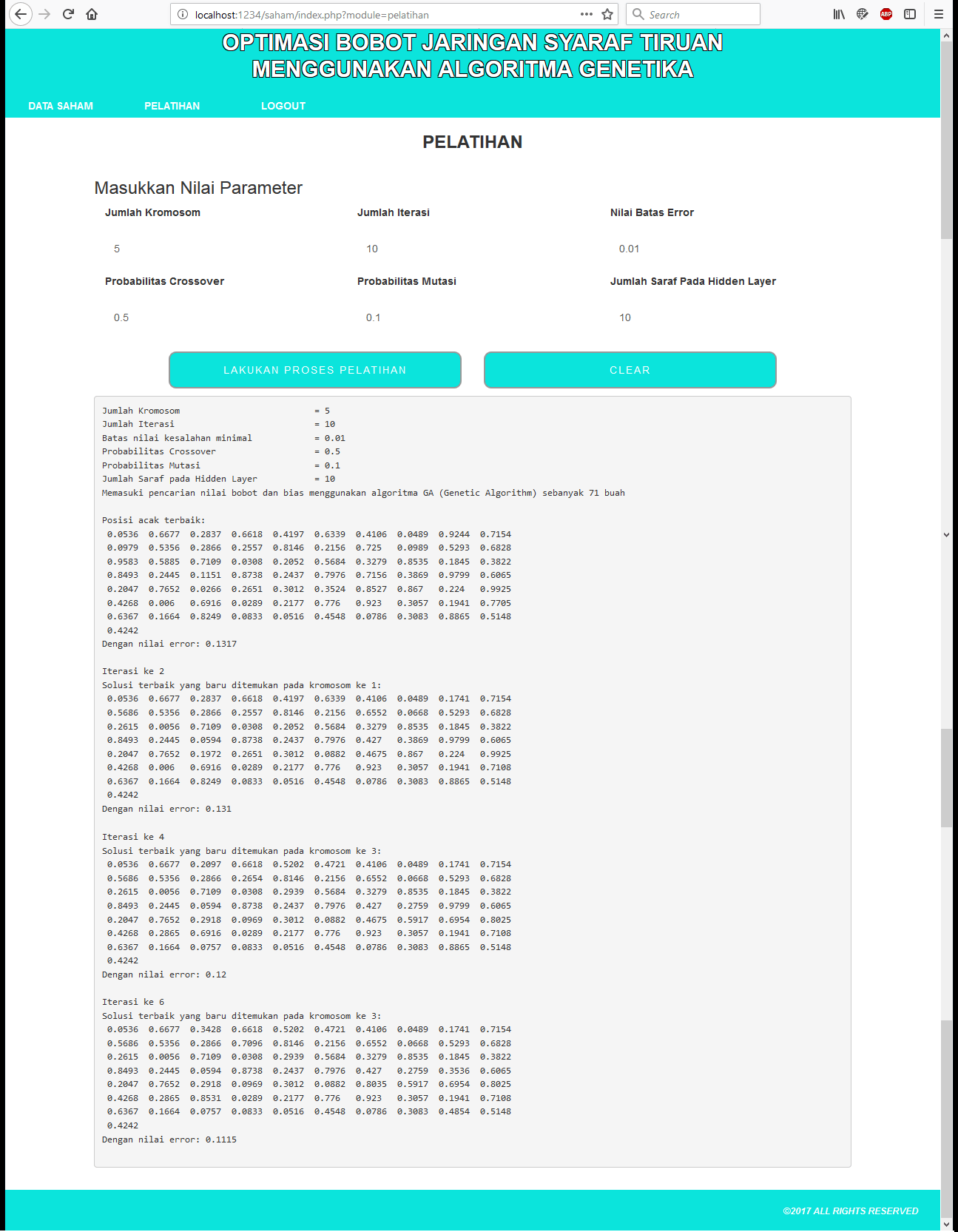Click the Nilai Batas Error field
The width and height of the screenshot is (958, 1232).
coord(725,249)
